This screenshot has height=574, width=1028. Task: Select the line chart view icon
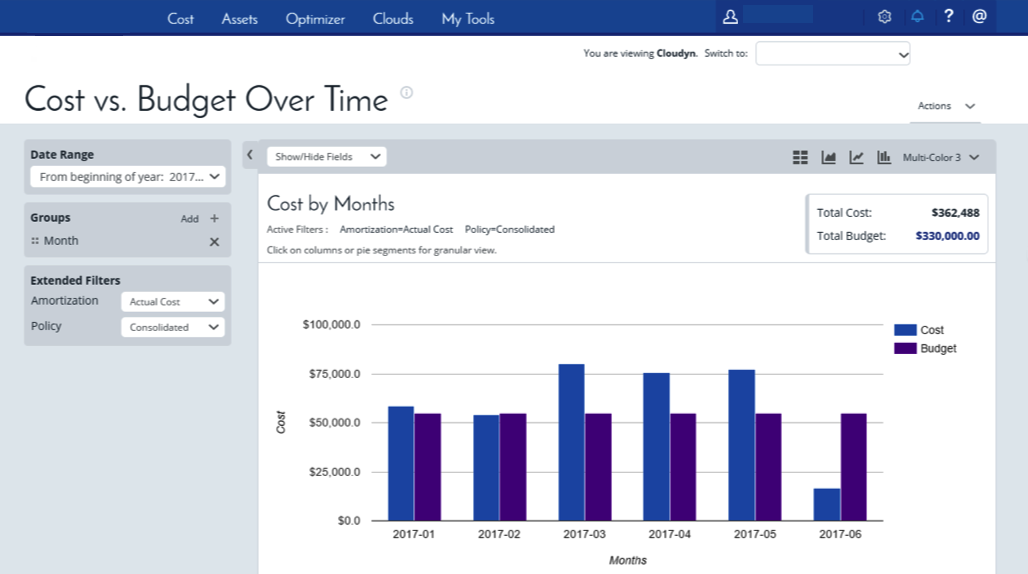click(856, 157)
